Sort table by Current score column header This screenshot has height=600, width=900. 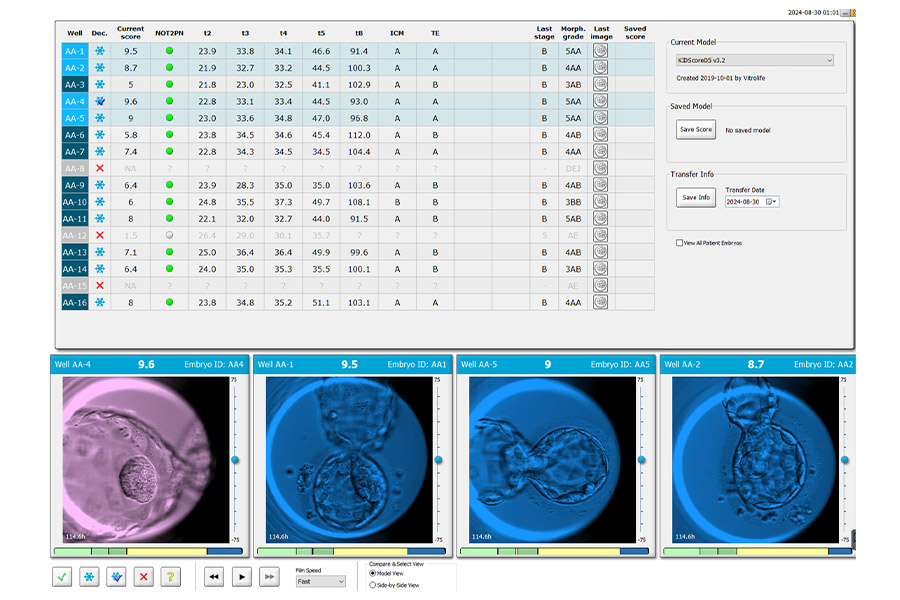(x=130, y=32)
